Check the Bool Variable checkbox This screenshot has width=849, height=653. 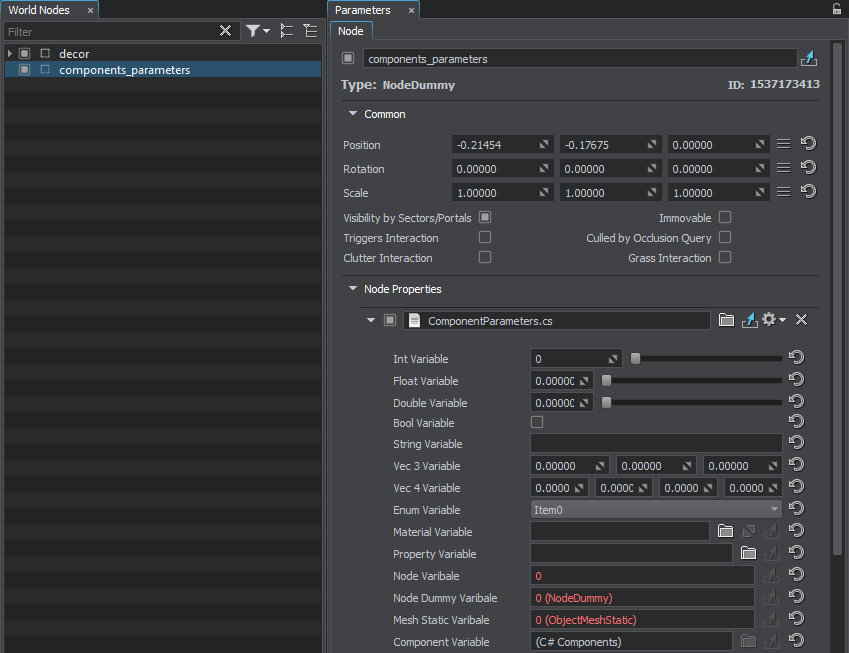tap(537, 423)
